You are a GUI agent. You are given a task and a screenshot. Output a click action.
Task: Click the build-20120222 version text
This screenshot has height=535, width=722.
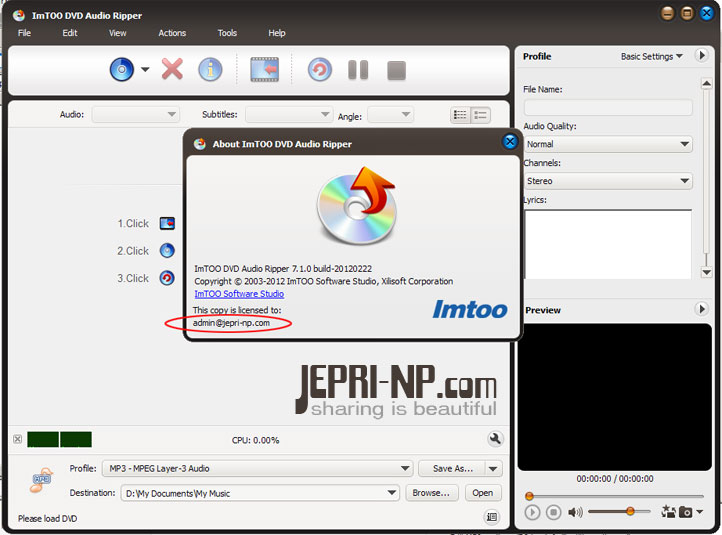coord(343,268)
